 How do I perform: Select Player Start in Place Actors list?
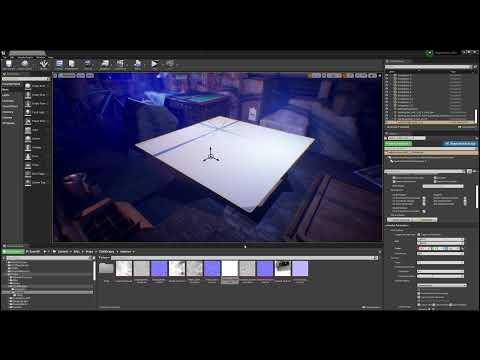pos(37,121)
